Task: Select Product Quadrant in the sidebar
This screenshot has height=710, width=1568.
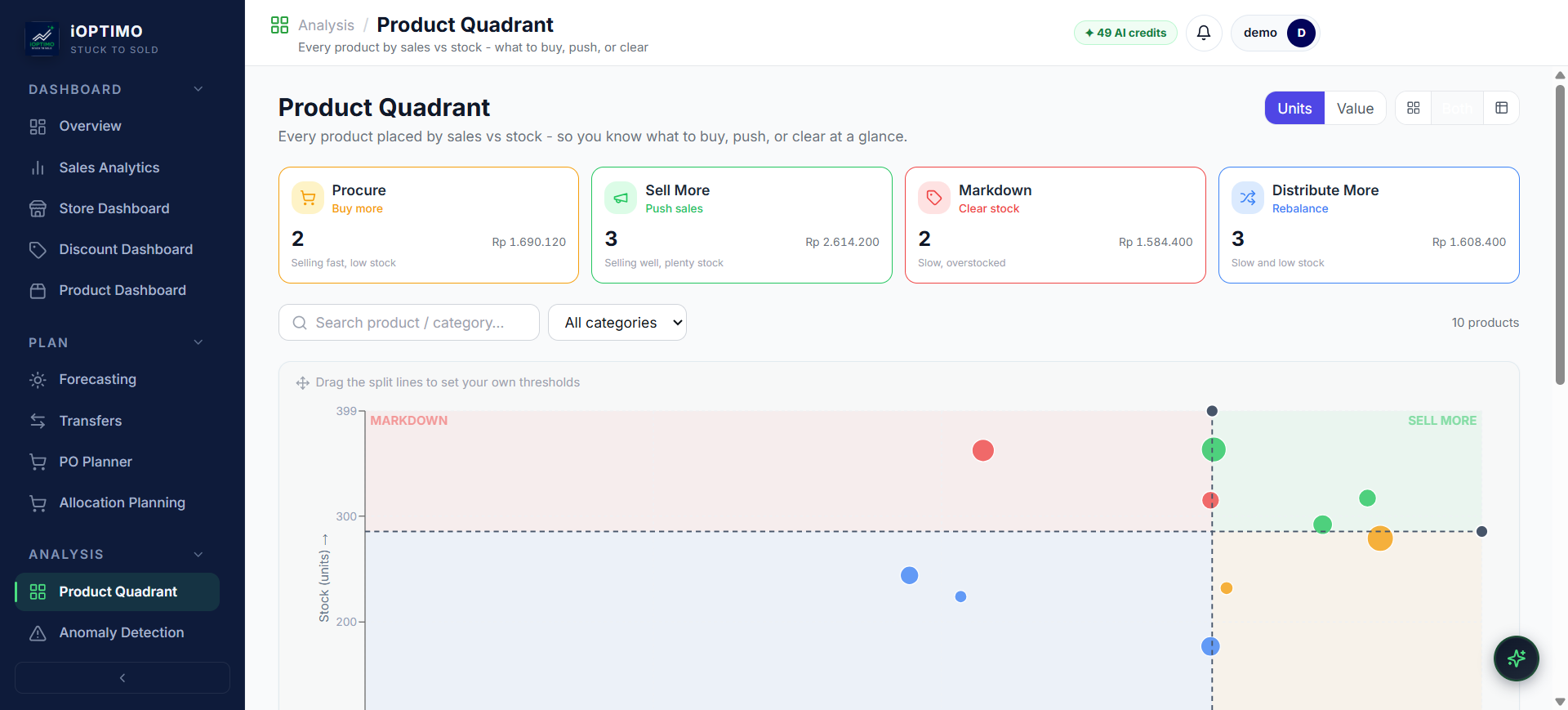Action: tap(117, 592)
